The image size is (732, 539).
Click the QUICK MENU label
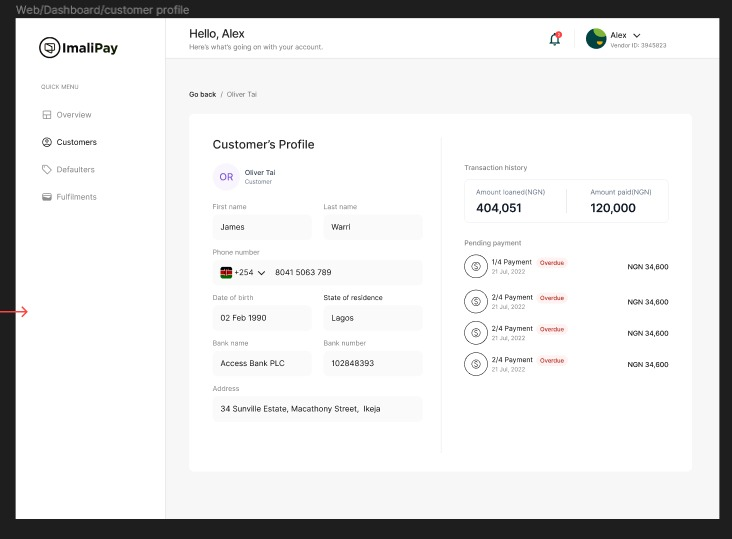click(60, 87)
